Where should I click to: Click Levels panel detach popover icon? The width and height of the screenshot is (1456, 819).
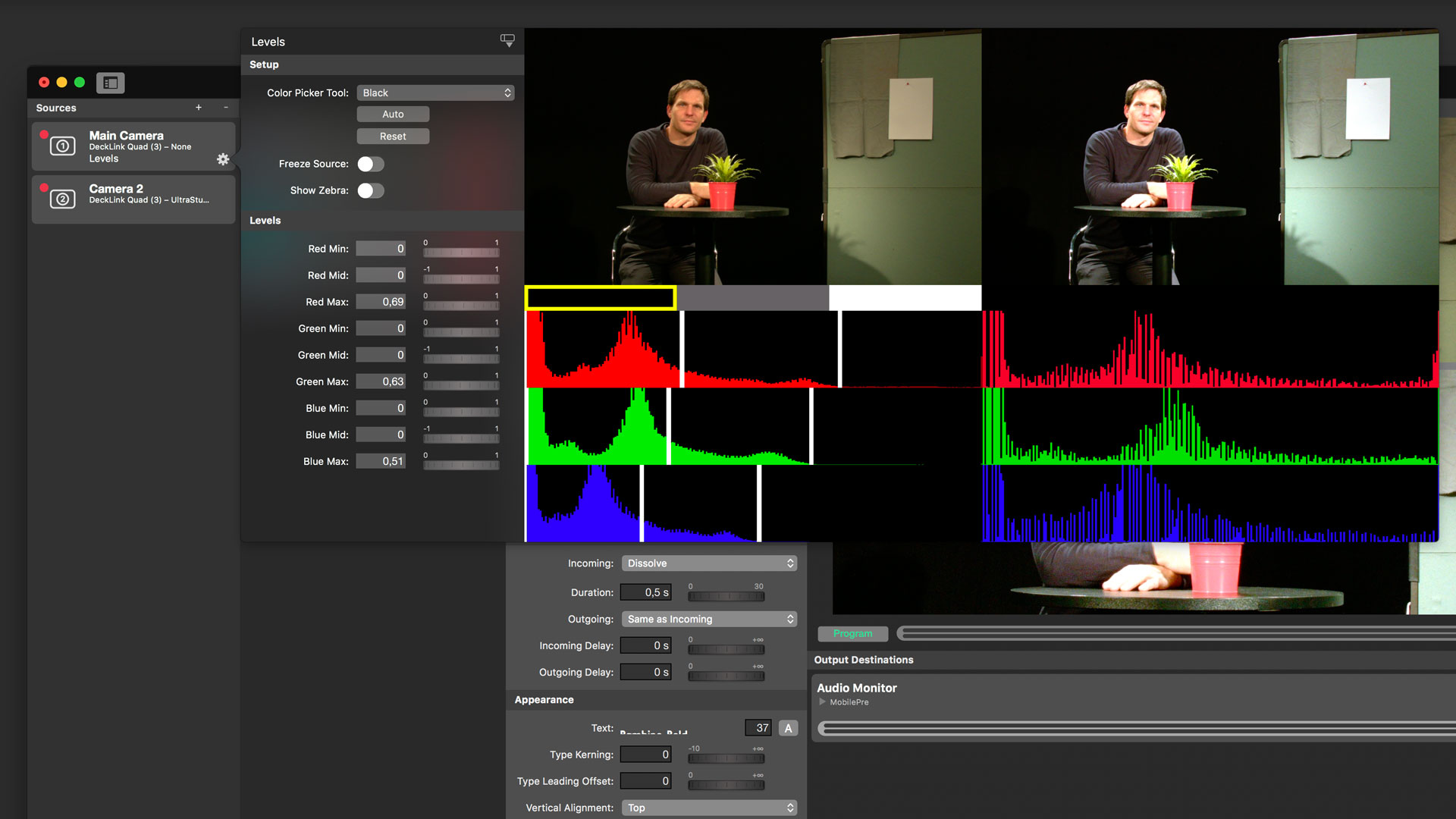[507, 40]
